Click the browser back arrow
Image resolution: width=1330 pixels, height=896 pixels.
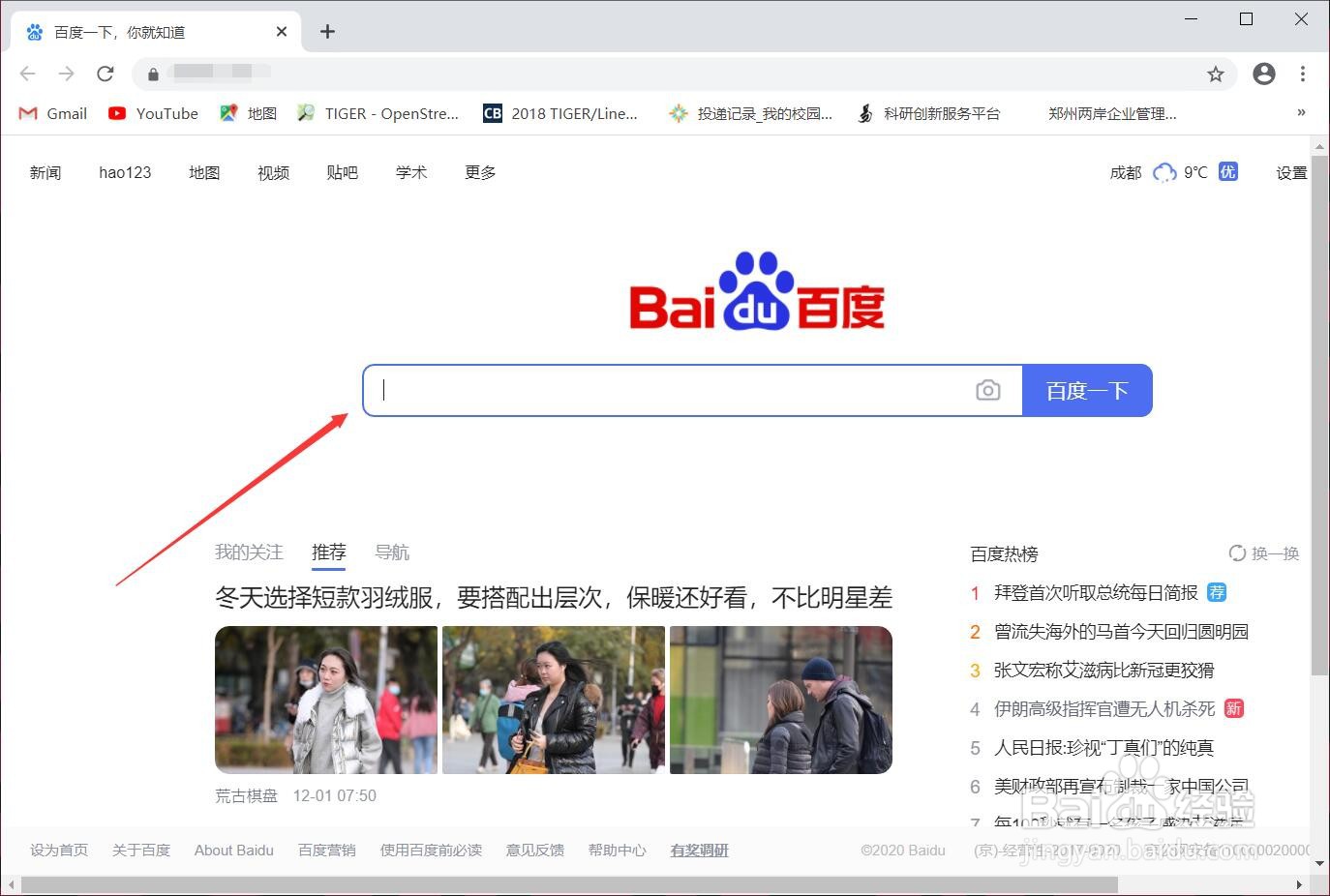28,74
